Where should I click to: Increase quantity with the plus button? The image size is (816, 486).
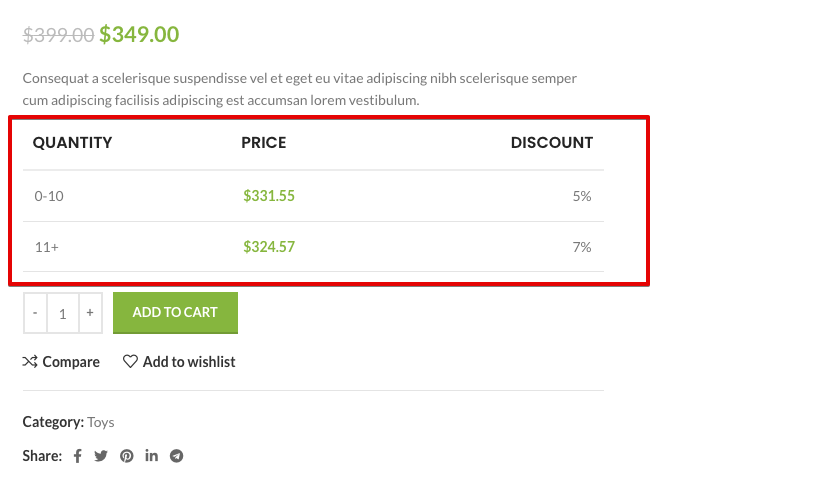point(90,313)
